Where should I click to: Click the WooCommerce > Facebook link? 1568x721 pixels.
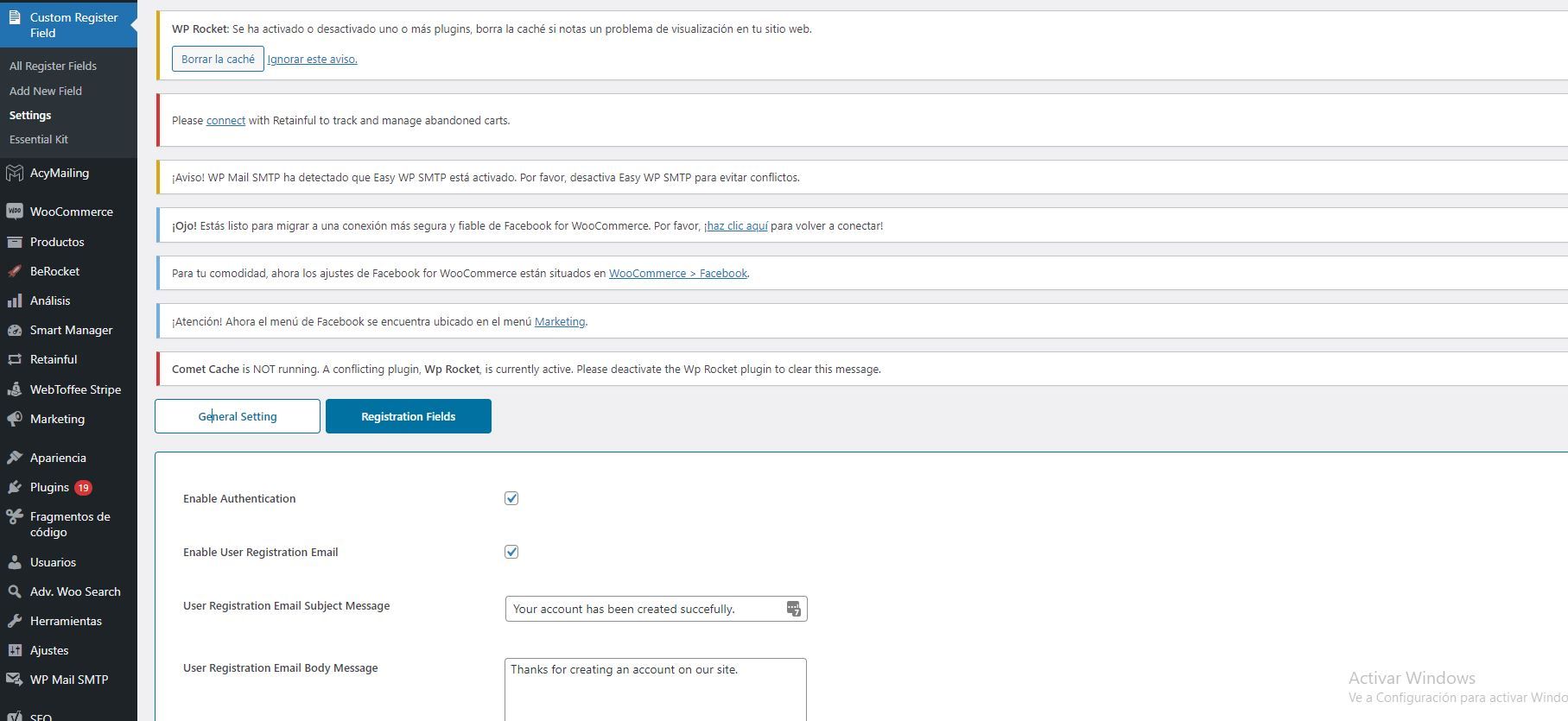tap(678, 274)
